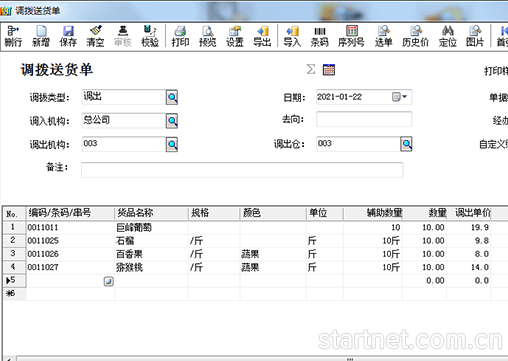Image resolution: width=508 pixels, height=361 pixels.
Task: Click the 新增 new document icon
Action: 41,36
